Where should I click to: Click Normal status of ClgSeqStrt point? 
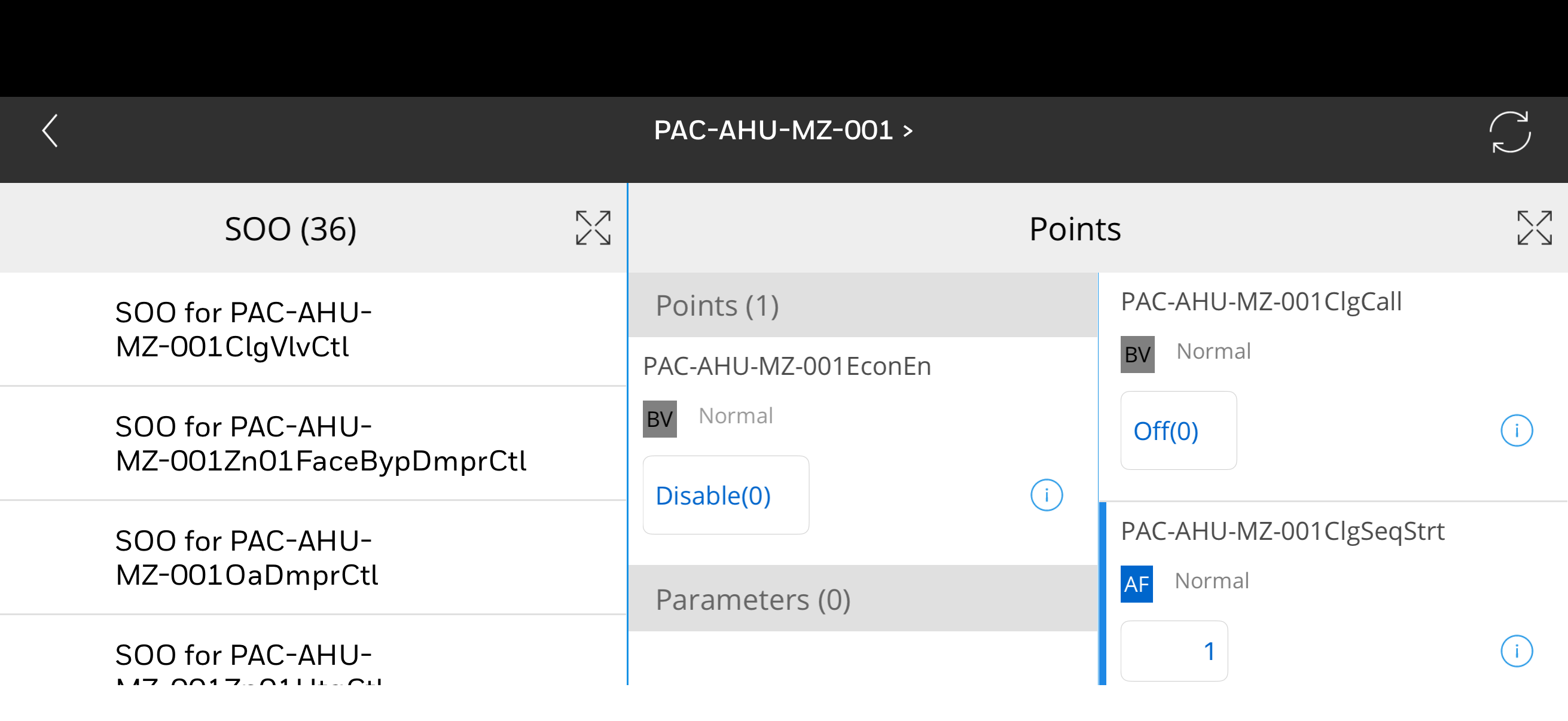pos(1212,581)
